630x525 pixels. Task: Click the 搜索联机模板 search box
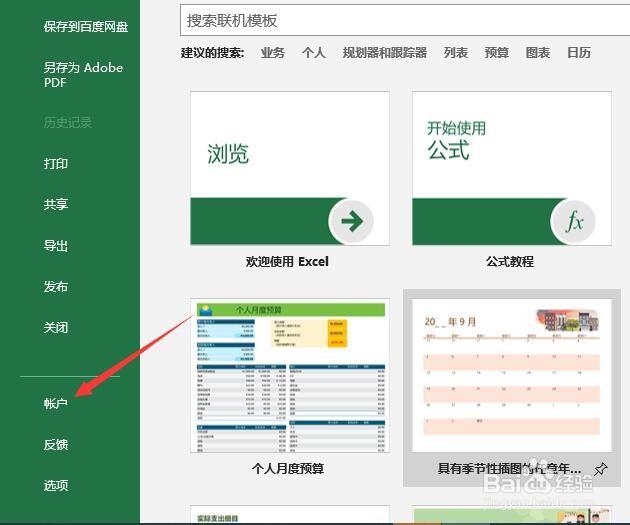(x=405, y=20)
